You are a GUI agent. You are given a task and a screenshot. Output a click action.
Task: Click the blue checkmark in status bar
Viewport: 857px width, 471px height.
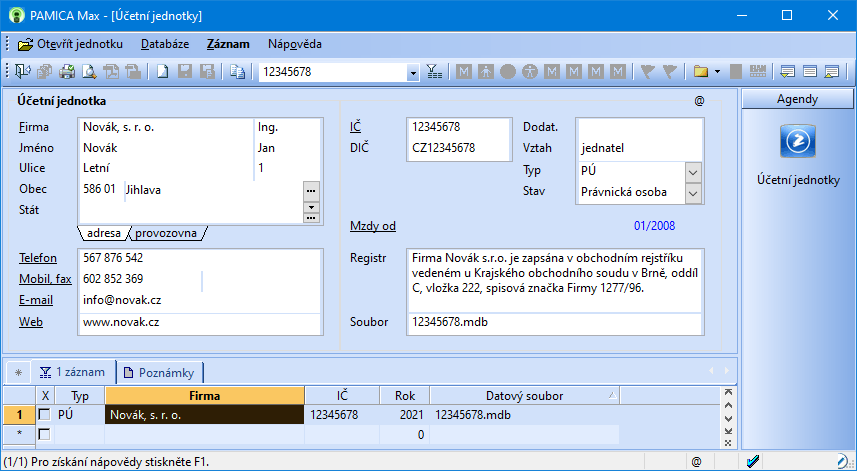(753, 462)
